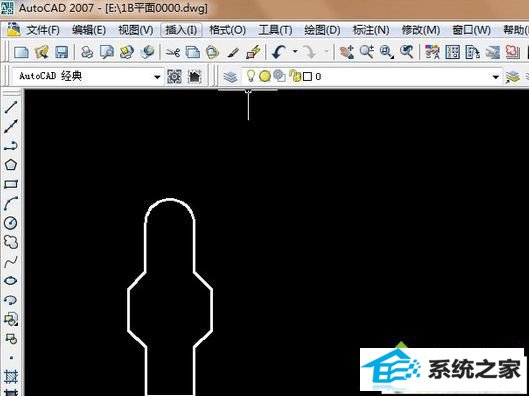Select the Revision Cloud tool

point(11,242)
